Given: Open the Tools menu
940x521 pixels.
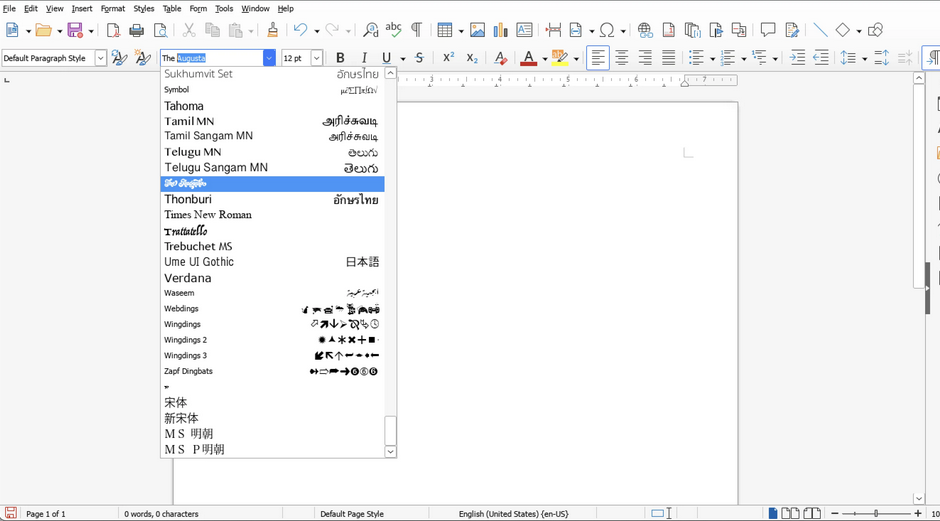Looking at the screenshot, I should [x=224, y=8].
